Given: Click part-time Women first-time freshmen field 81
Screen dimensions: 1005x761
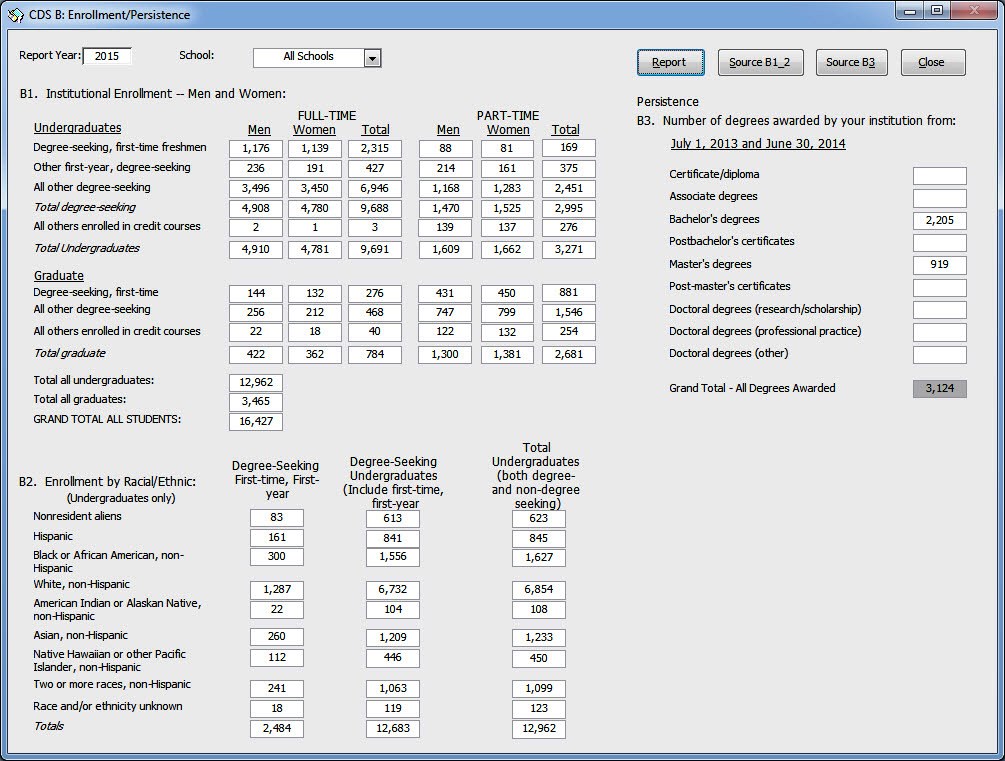Looking at the screenshot, I should click(x=507, y=149).
